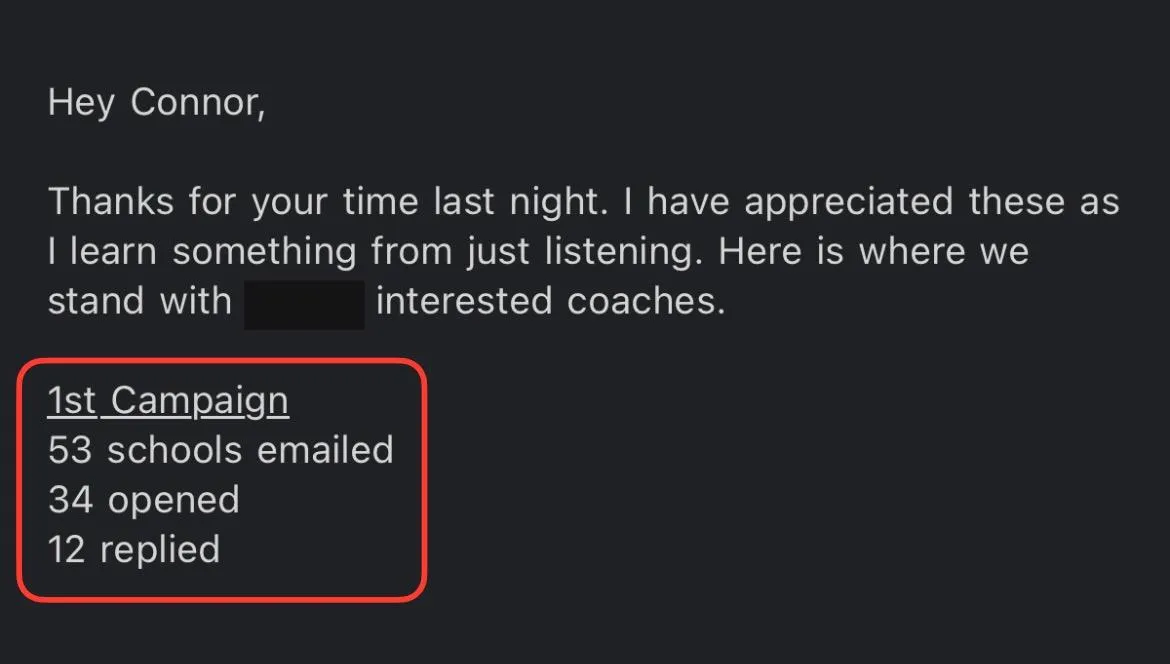Click the number 12 in campaign stats
This screenshot has height=664, width=1170.
point(66,550)
